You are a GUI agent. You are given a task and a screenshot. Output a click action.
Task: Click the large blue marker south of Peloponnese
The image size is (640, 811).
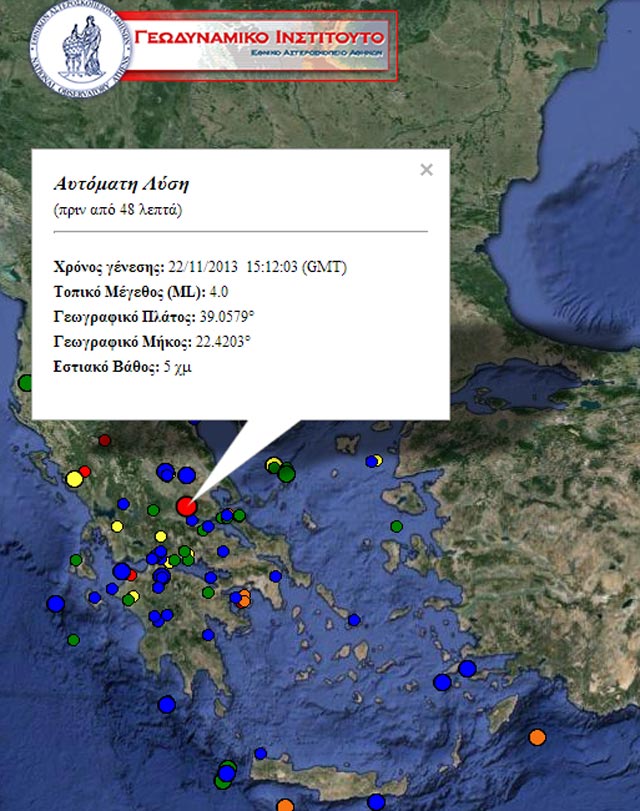(166, 704)
